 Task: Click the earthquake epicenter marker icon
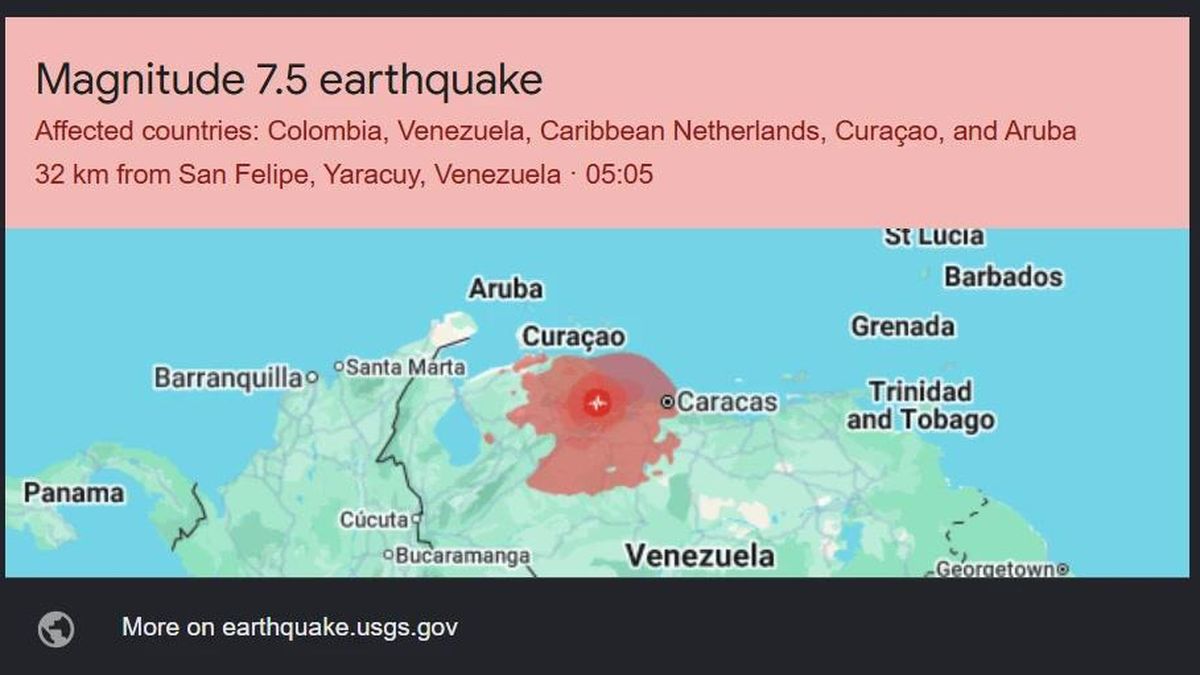coord(597,403)
